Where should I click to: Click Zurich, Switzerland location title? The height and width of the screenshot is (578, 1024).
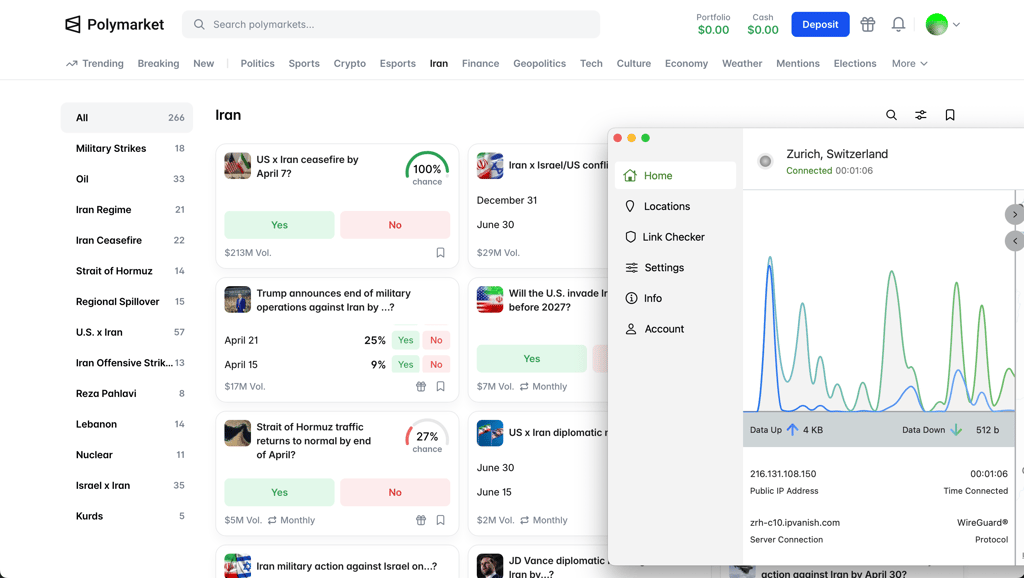pos(837,154)
